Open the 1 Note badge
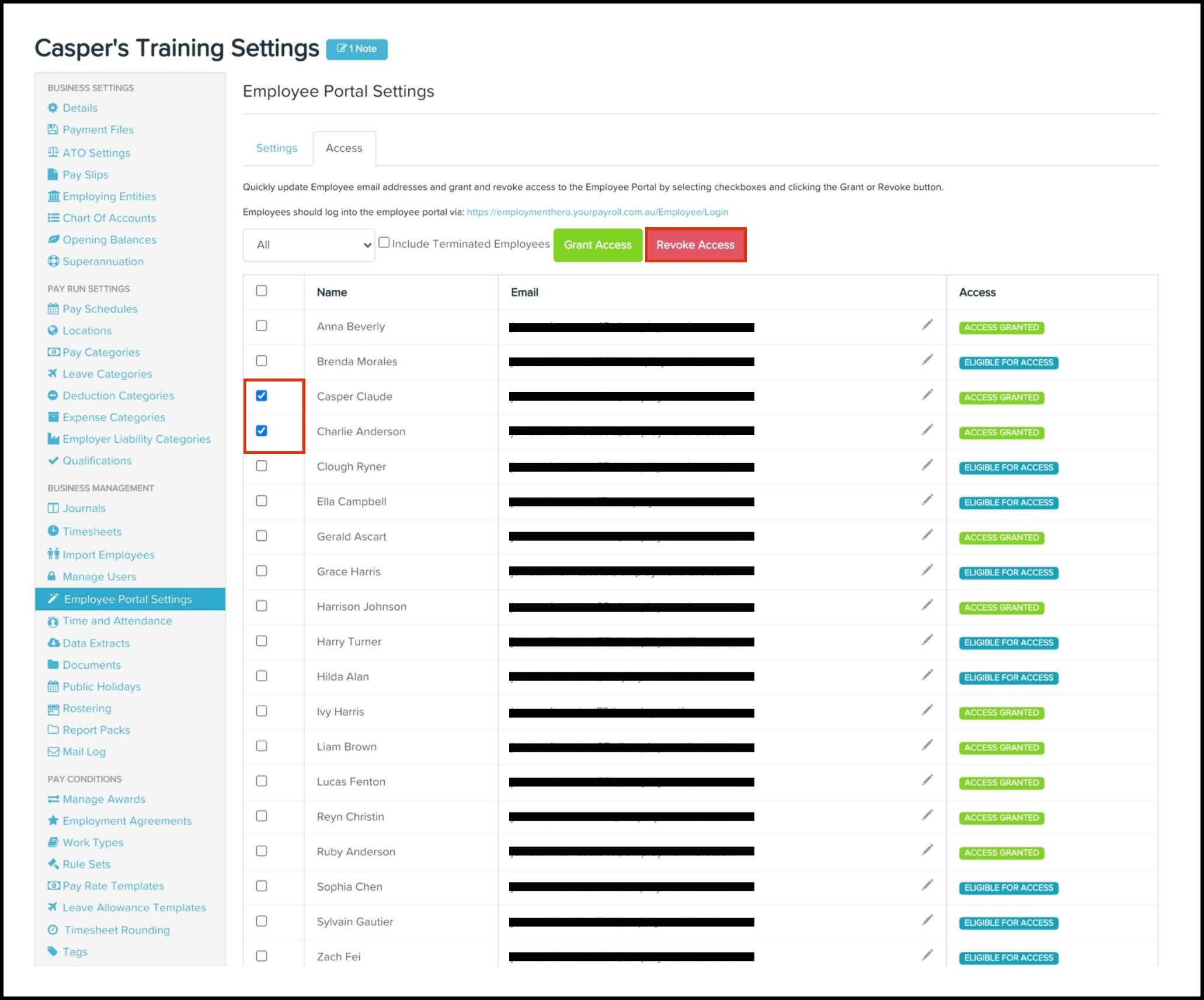This screenshot has height=1000, width=1204. (357, 49)
